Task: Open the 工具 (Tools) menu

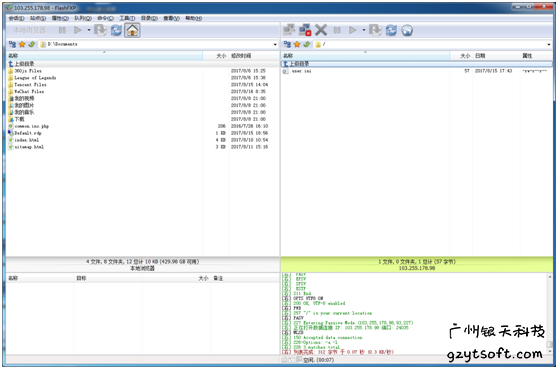Action: (x=127, y=18)
